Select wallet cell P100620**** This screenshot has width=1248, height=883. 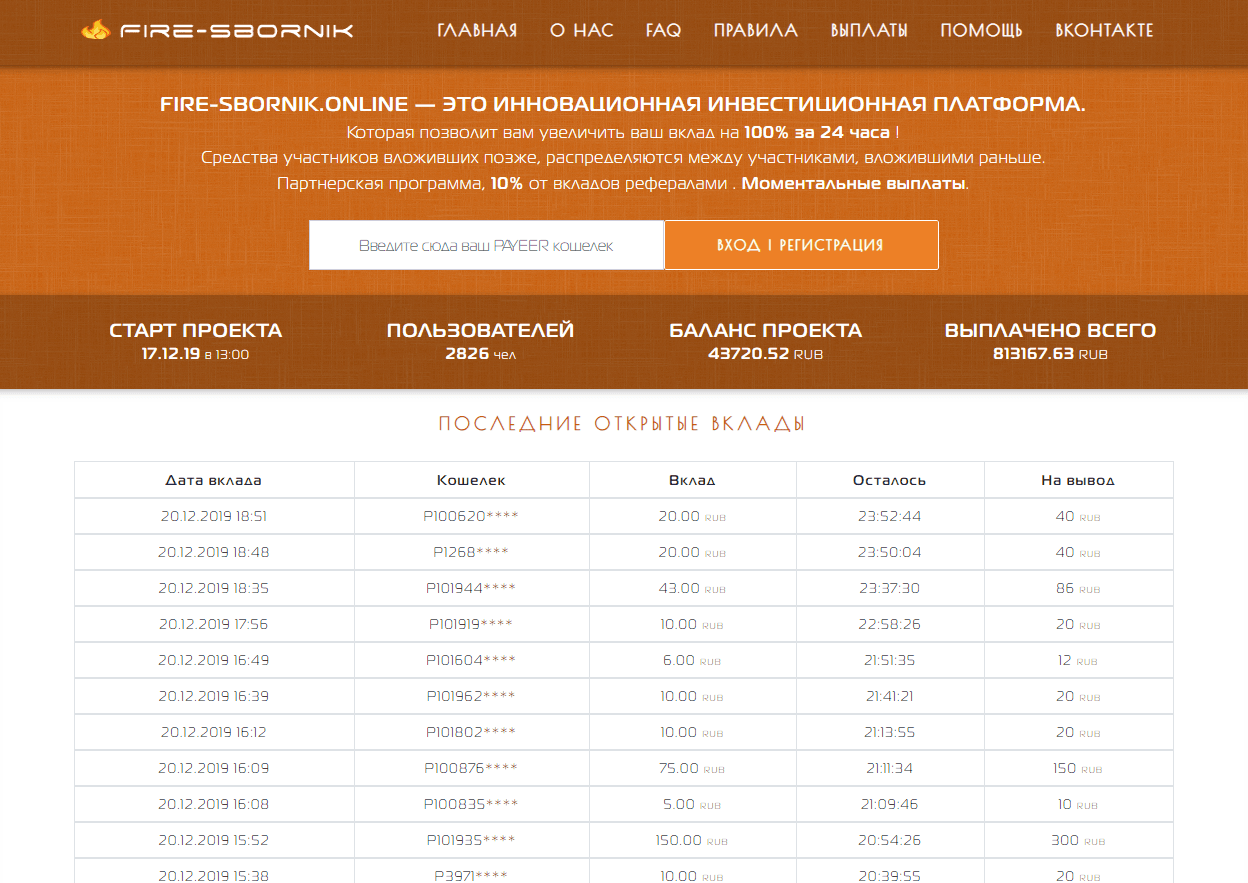pyautogui.click(x=471, y=516)
